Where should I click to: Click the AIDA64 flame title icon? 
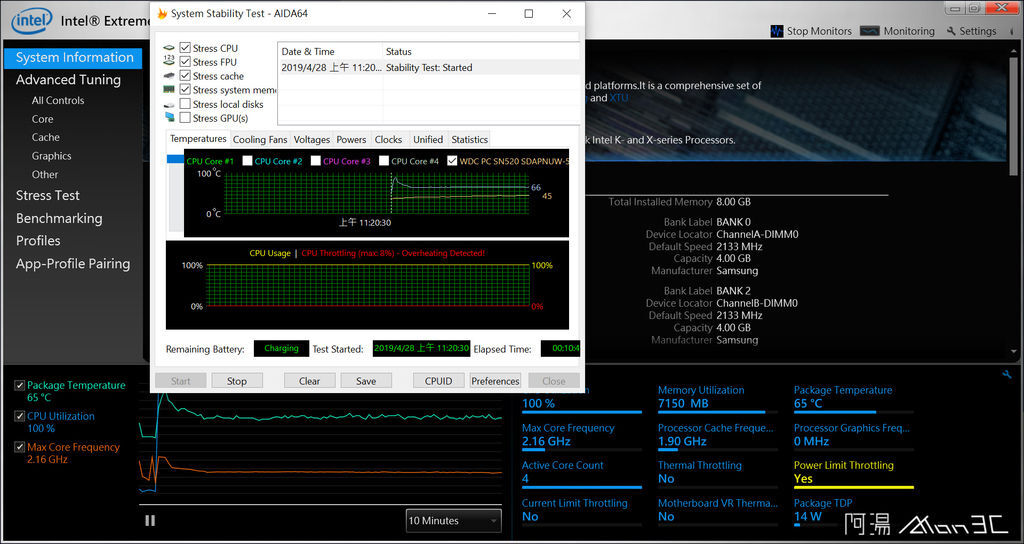tap(162, 14)
